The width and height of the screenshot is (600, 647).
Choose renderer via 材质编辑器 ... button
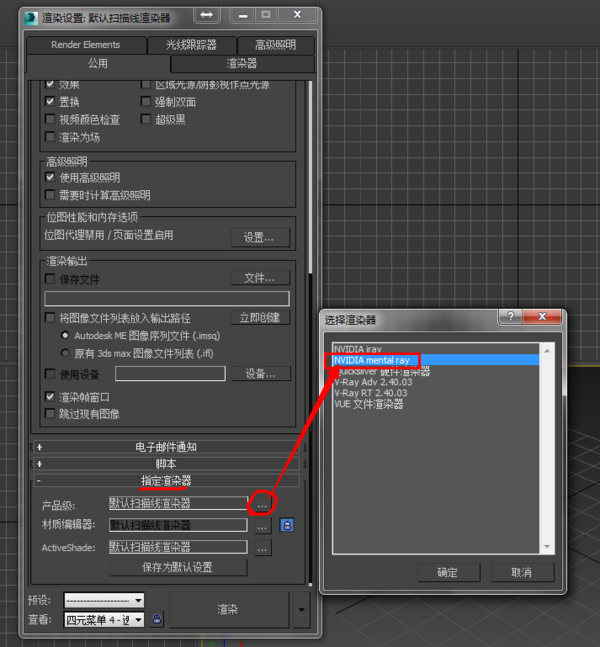(263, 525)
